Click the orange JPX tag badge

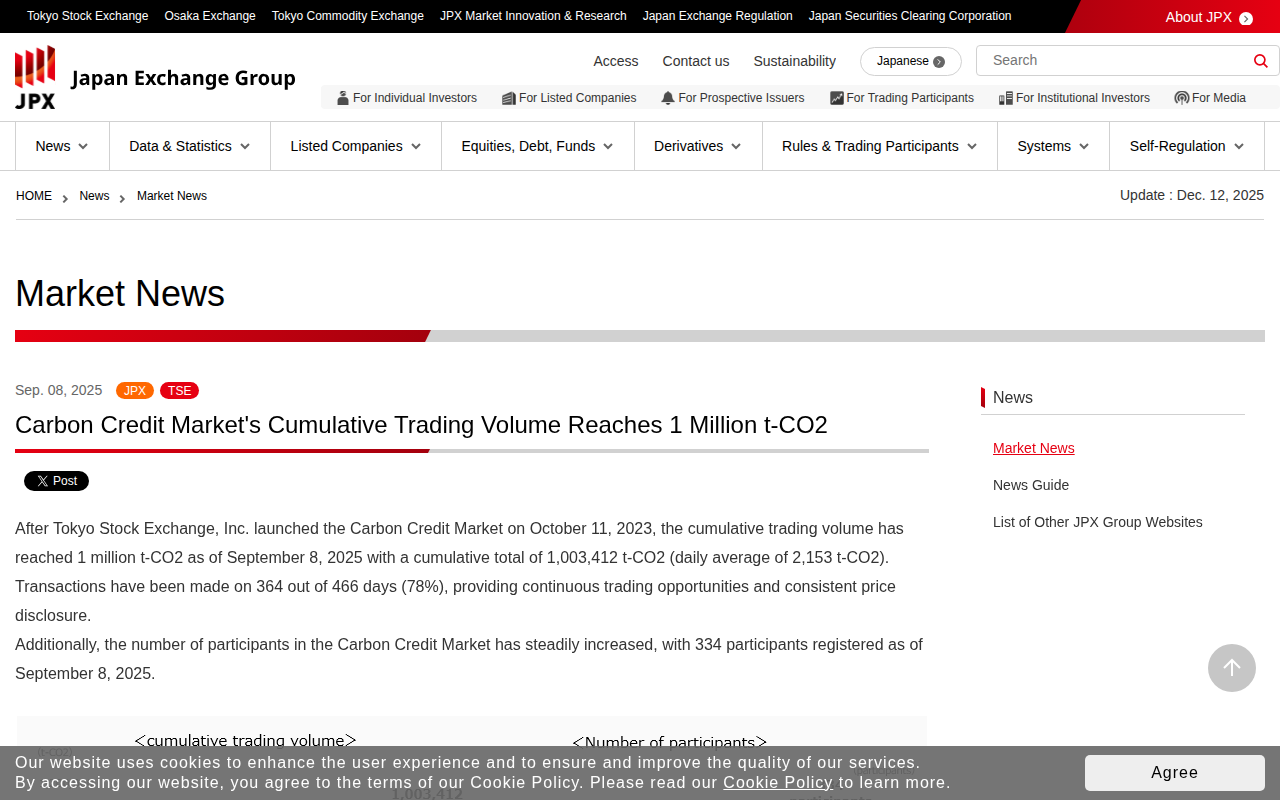pyautogui.click(x=135, y=391)
